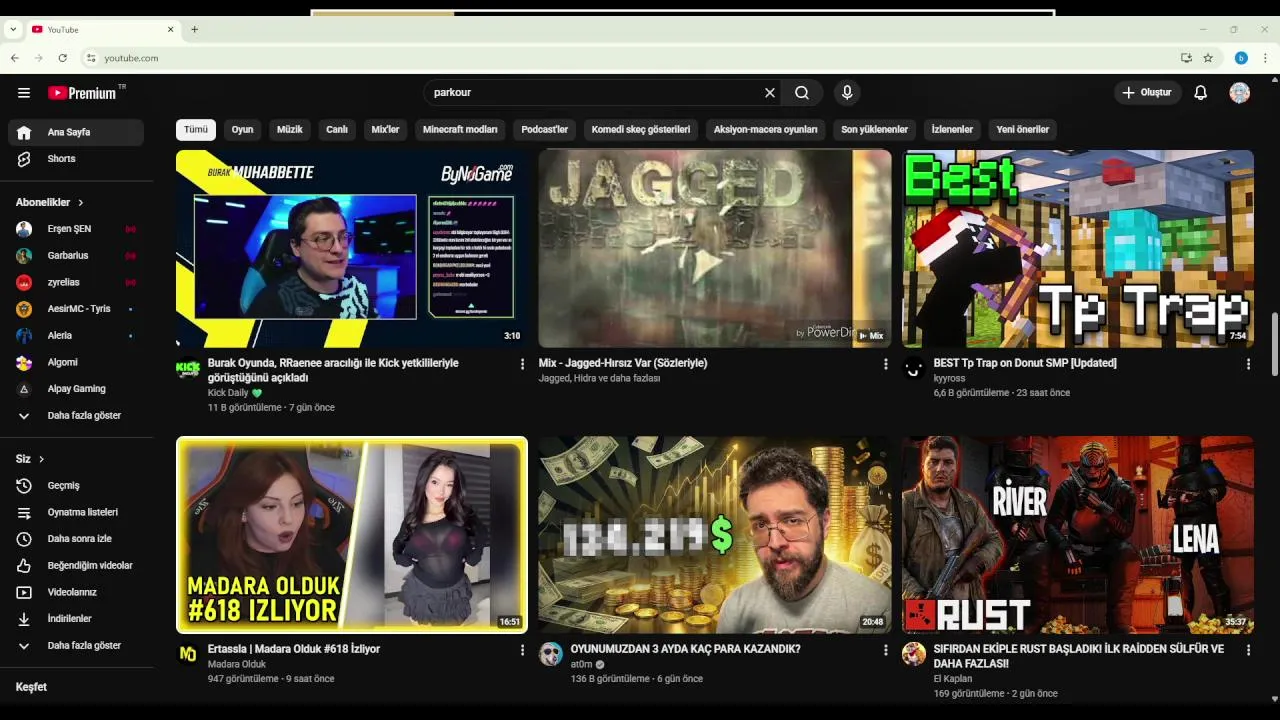Image resolution: width=1280 pixels, height=720 pixels.
Task: Open Geçmiş watch history
Action: click(x=76, y=486)
